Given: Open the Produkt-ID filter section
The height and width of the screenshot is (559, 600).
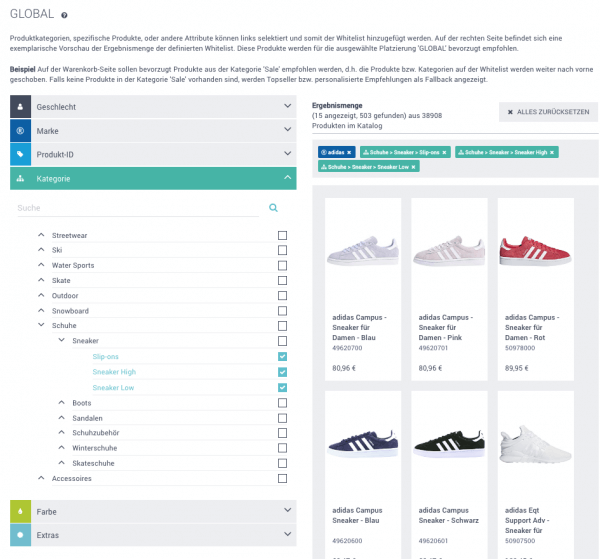Looking at the screenshot, I should [153, 154].
